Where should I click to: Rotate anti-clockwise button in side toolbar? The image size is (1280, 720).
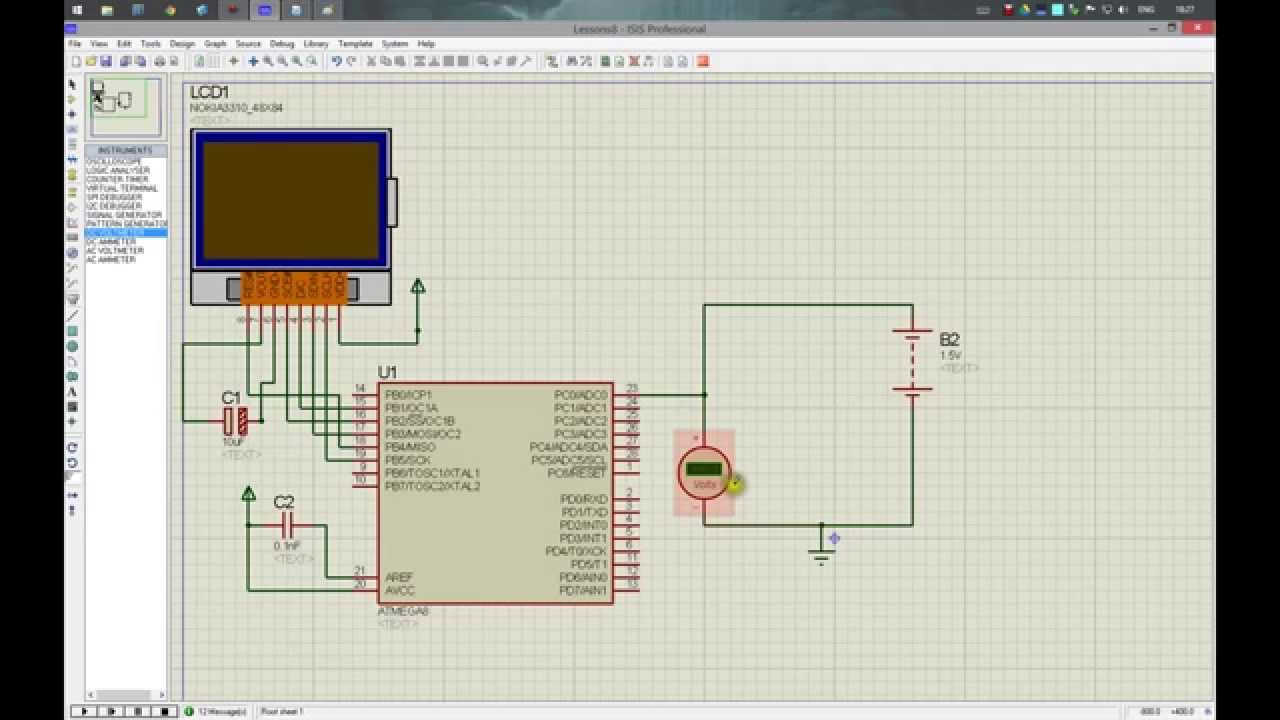click(72, 464)
